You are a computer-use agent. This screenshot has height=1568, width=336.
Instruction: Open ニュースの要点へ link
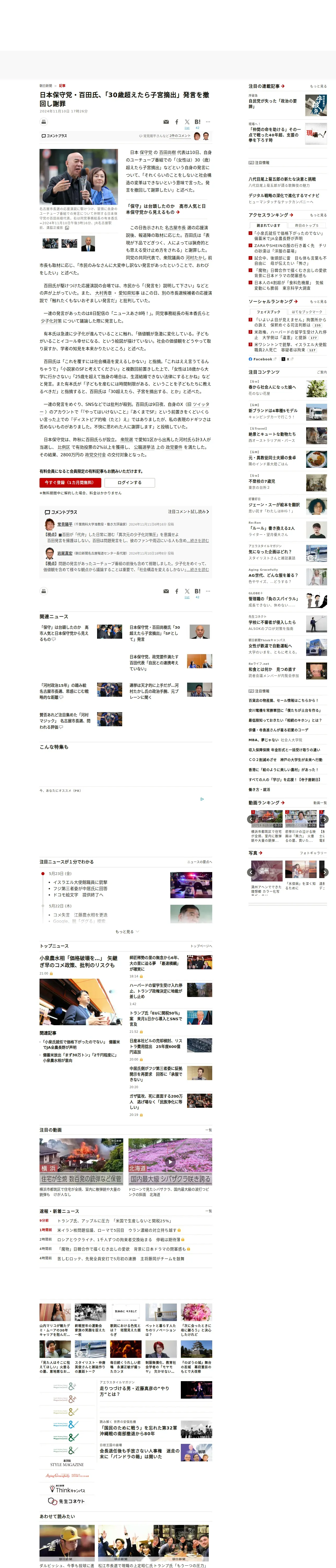point(199,862)
